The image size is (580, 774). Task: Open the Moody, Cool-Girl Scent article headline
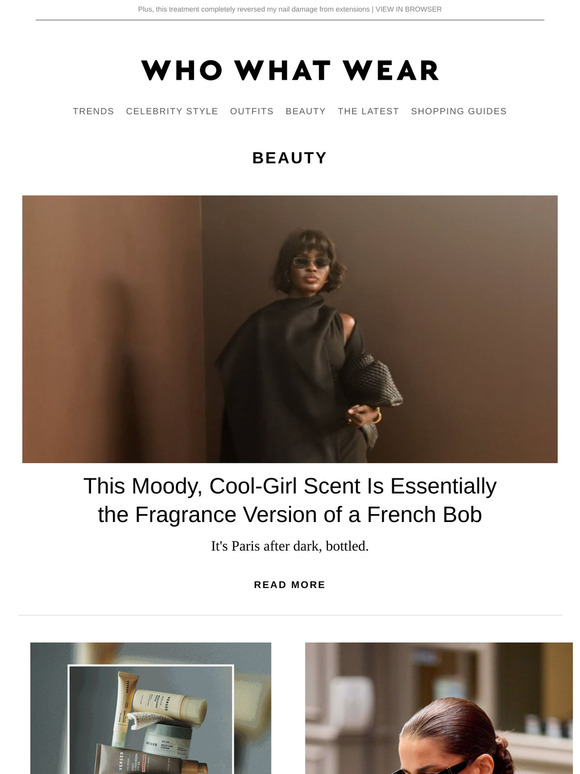coord(290,500)
